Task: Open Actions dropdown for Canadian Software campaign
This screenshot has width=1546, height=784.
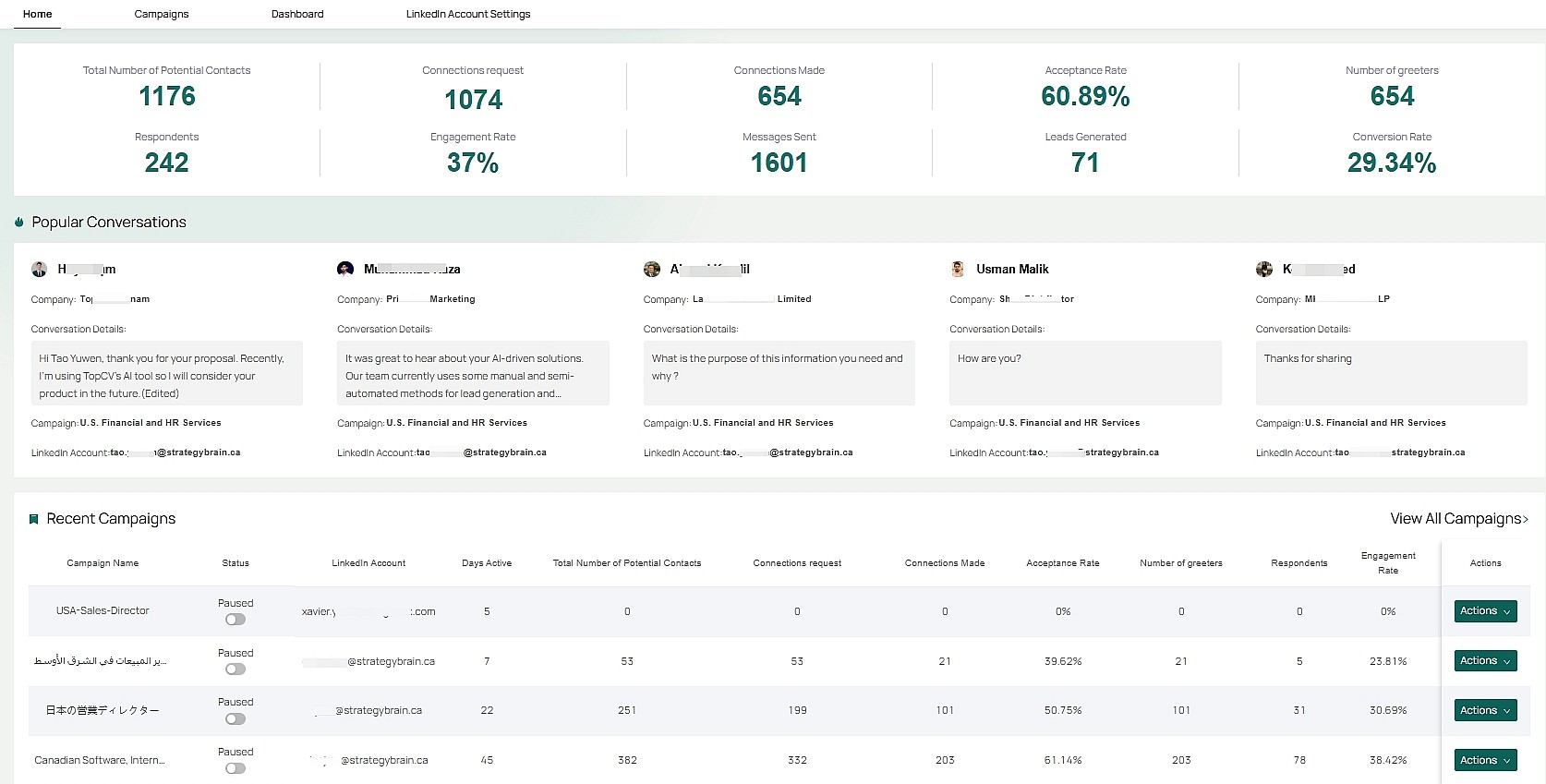Action: [x=1485, y=760]
